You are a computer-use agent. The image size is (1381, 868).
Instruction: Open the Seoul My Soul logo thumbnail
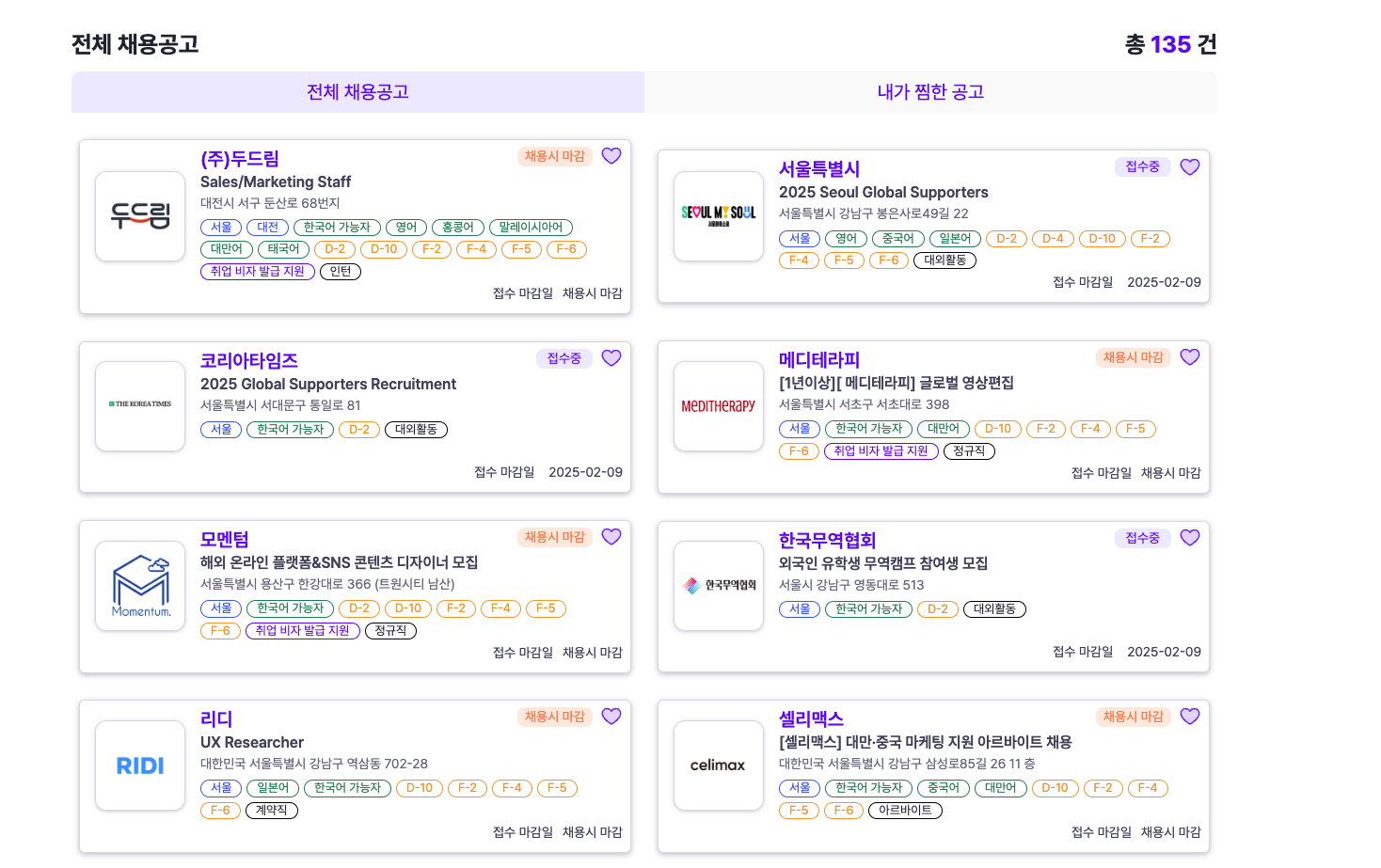[x=719, y=216]
